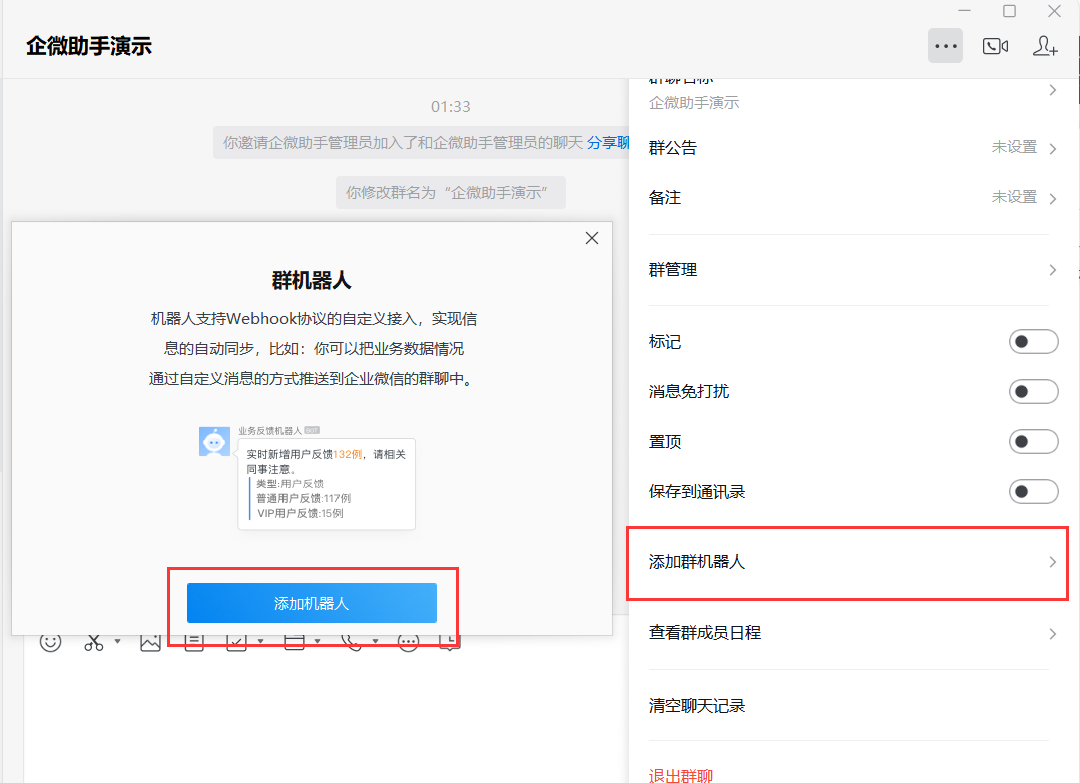This screenshot has width=1080, height=783.
Task: Toggle the 保存到通讯录 switch
Action: [x=1033, y=492]
